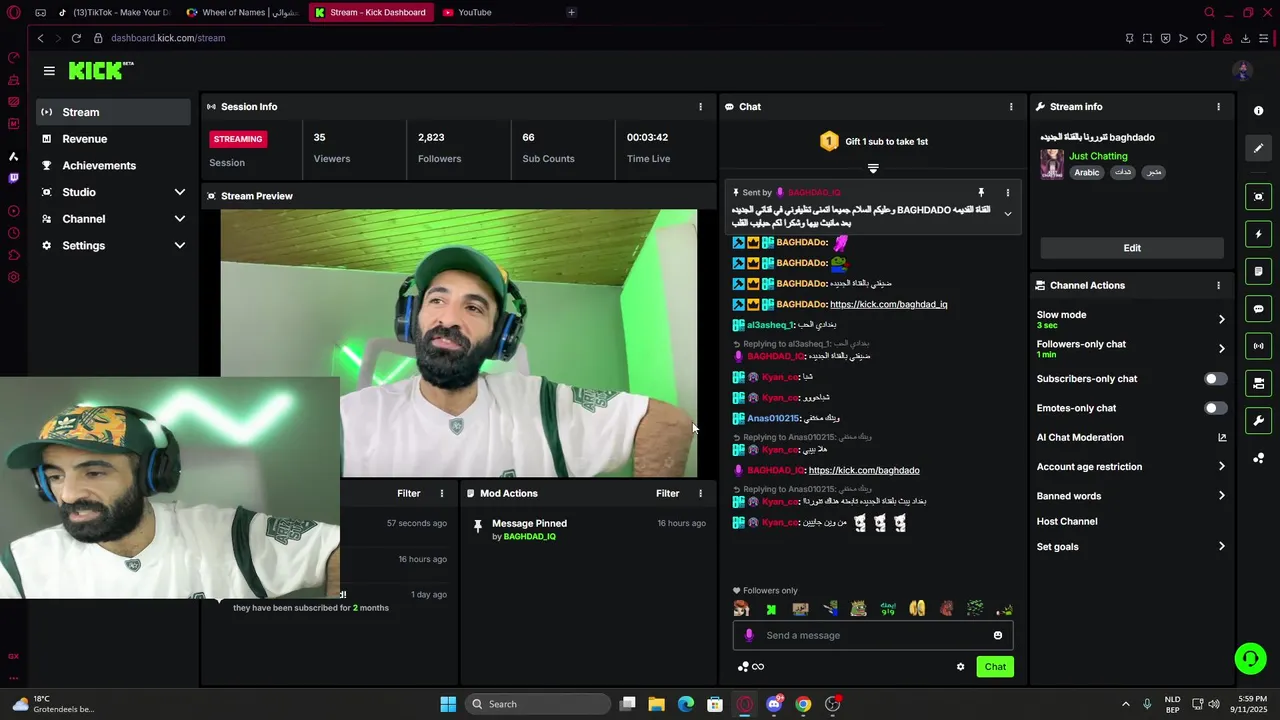1280x720 pixels.
Task: Toggle the wrench widget icon in right bar
Action: (1259, 420)
